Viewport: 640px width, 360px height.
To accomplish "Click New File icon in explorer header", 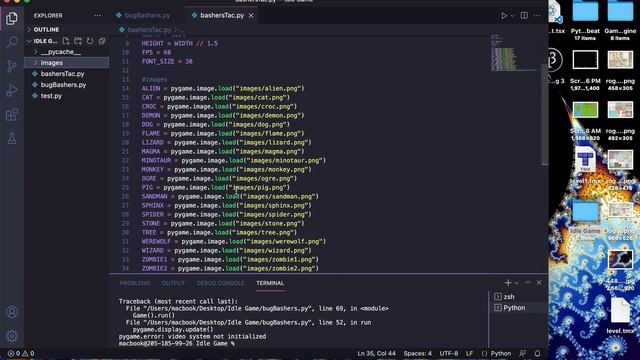I will (66, 41).
